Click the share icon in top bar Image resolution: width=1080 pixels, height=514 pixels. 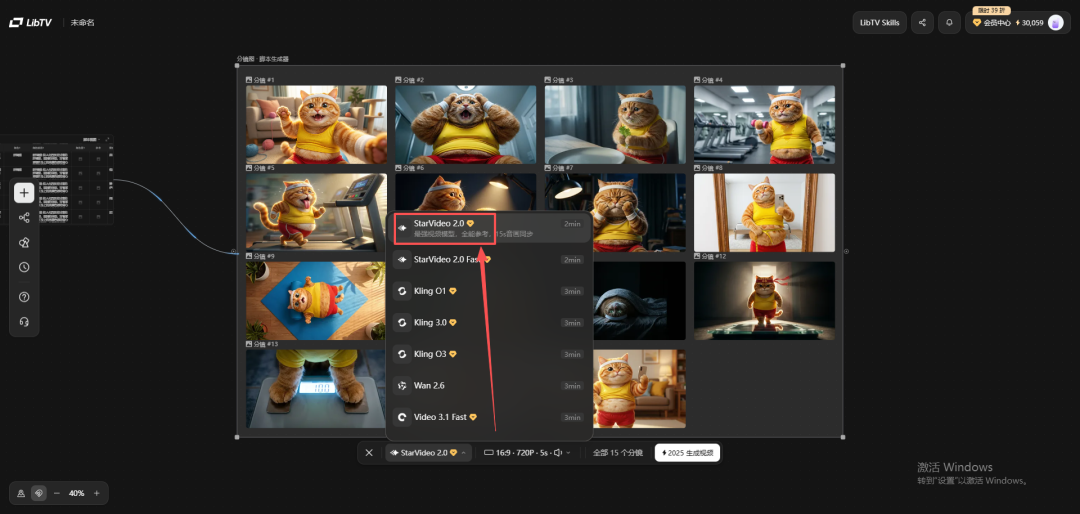922,22
